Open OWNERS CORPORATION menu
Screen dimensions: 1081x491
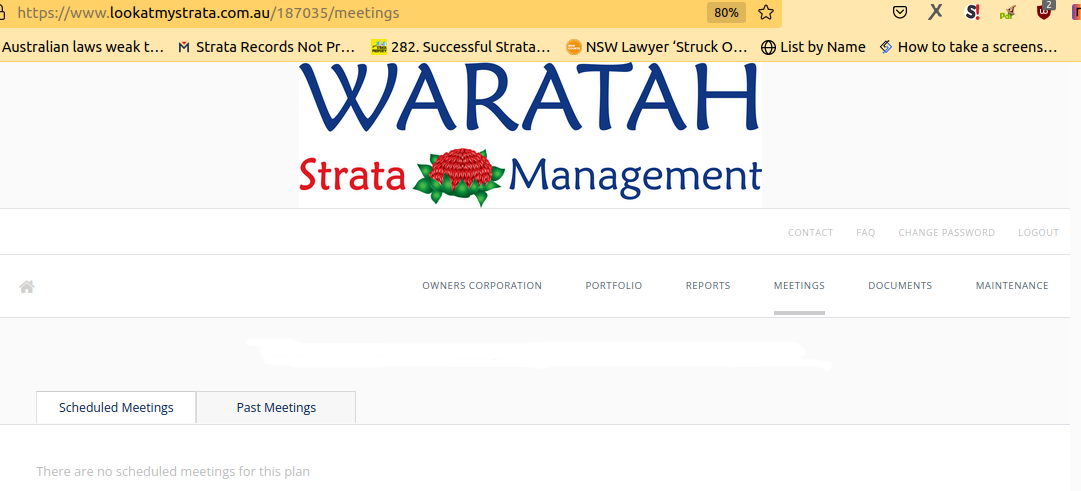tap(482, 285)
